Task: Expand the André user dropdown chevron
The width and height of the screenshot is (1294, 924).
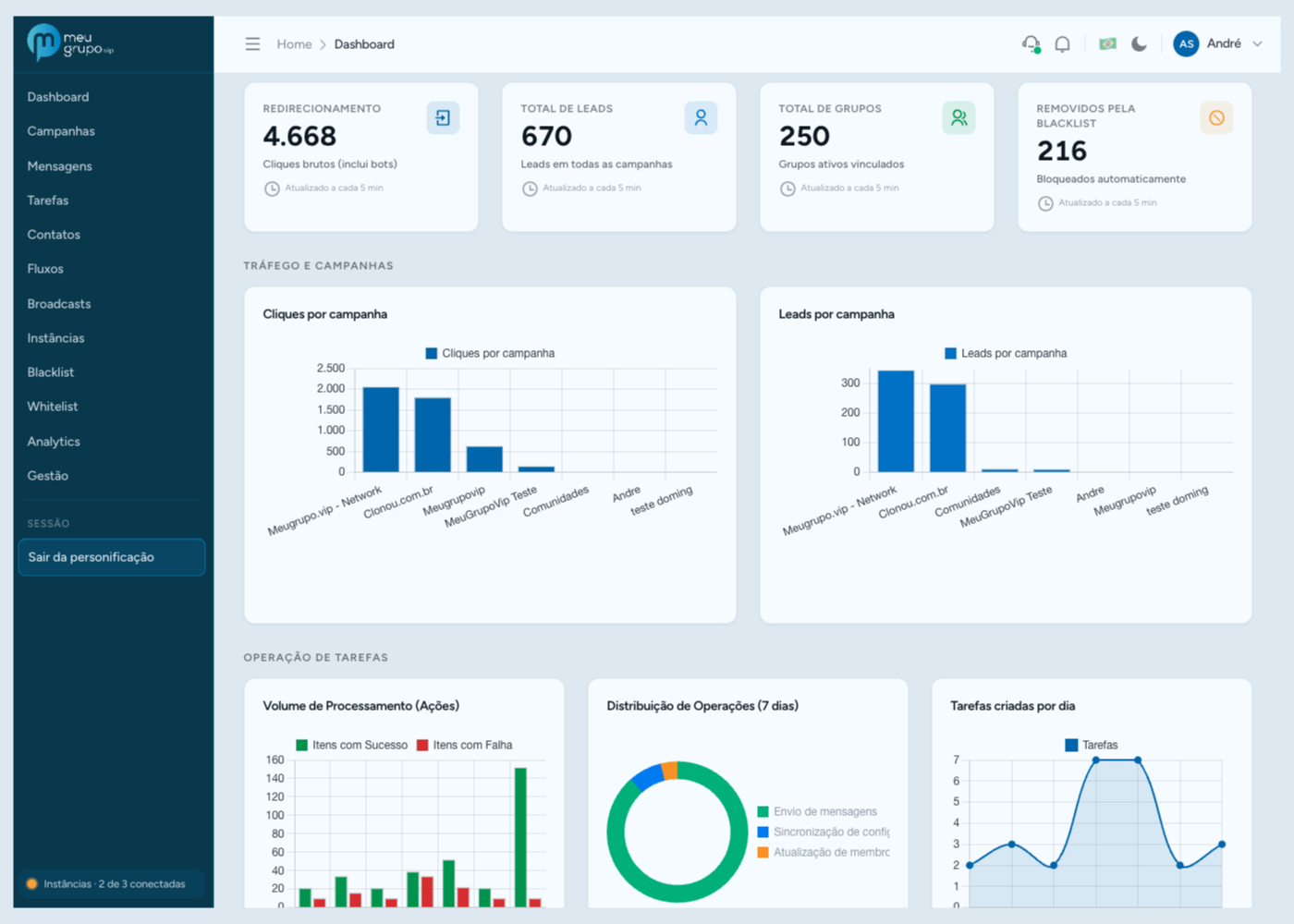Action: pos(1257,44)
